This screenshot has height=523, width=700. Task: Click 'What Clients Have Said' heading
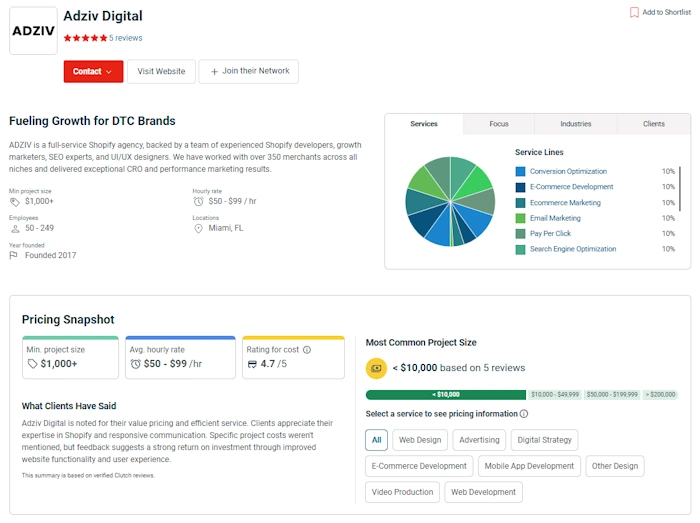(69, 406)
